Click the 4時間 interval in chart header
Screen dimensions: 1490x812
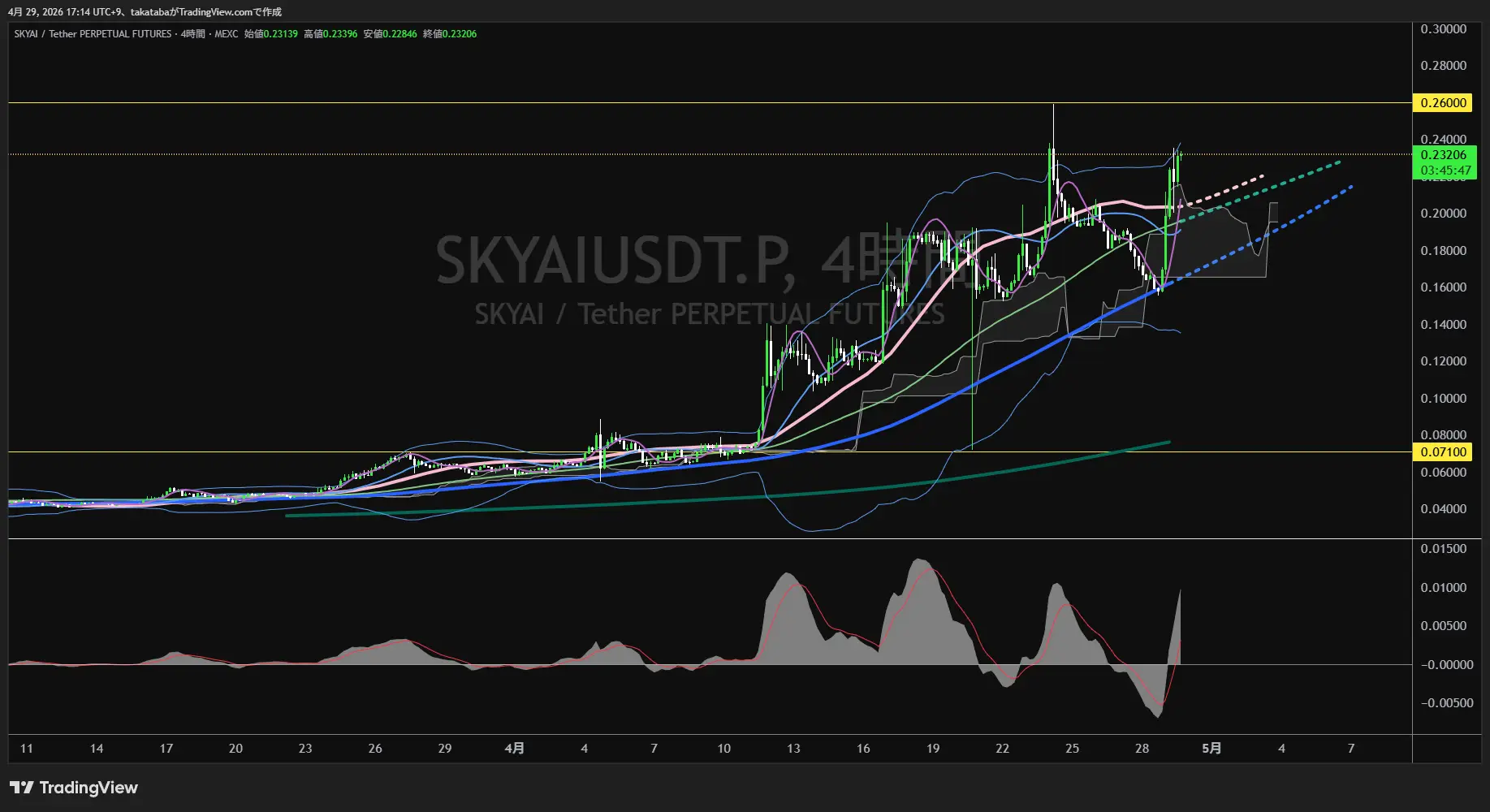pyautogui.click(x=192, y=34)
